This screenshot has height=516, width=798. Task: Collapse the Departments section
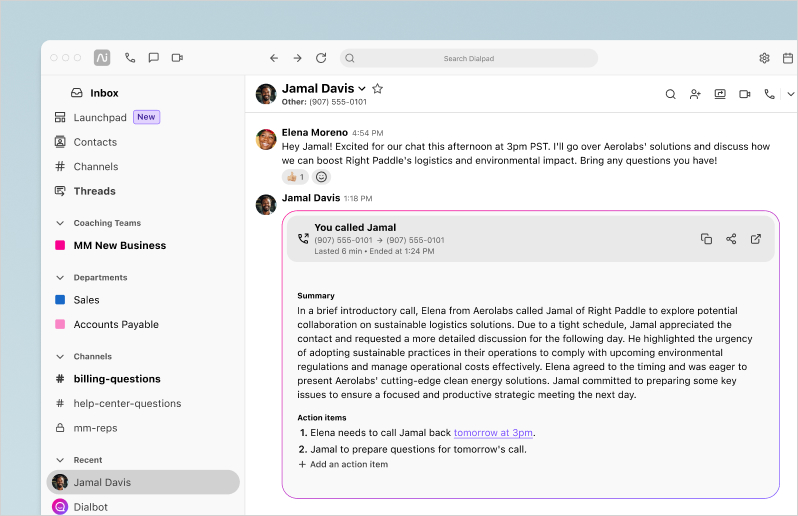coord(60,277)
